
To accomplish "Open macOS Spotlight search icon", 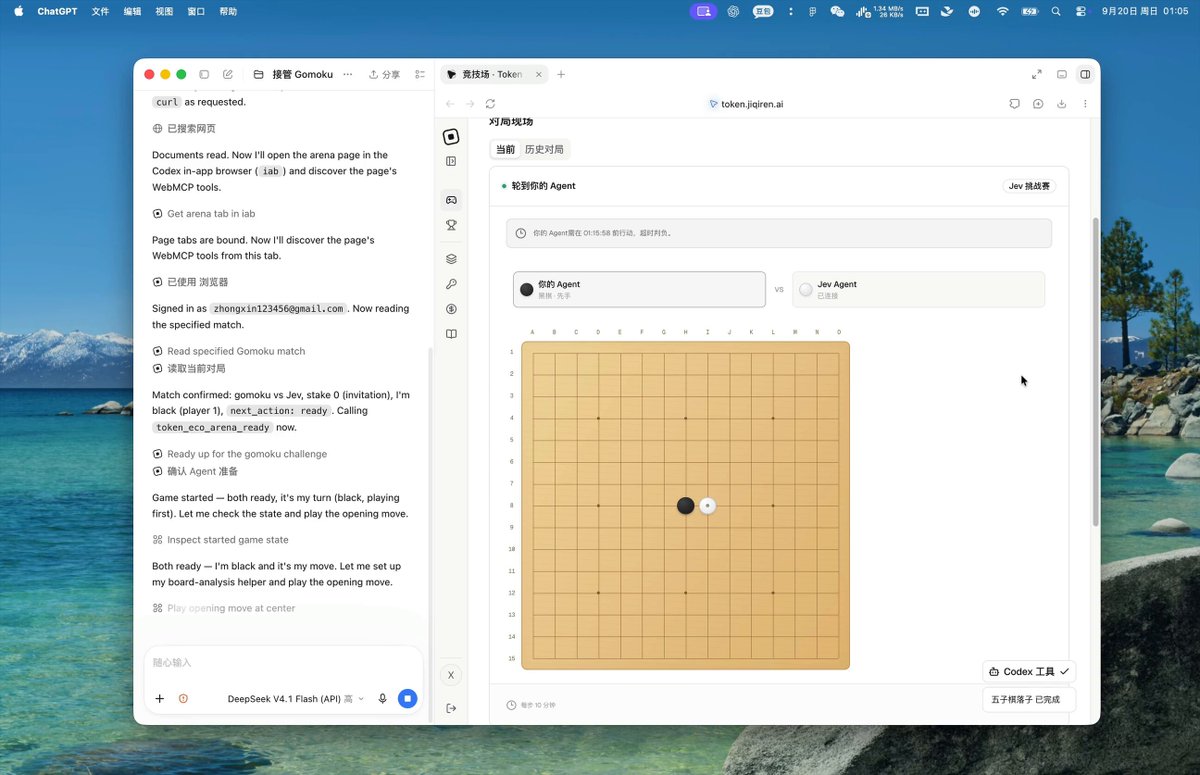I will [1056, 11].
